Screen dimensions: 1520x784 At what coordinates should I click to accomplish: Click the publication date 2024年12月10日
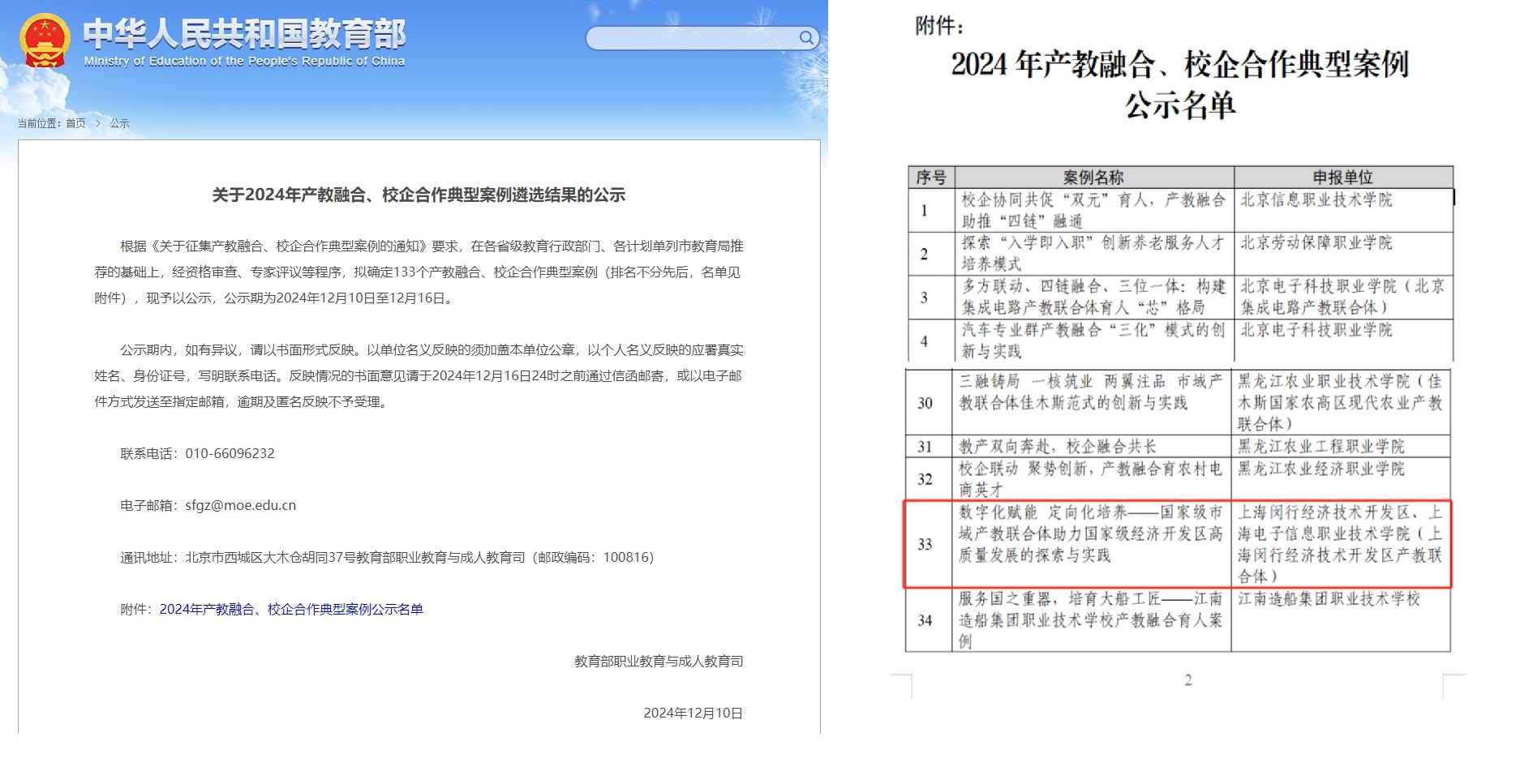click(693, 713)
